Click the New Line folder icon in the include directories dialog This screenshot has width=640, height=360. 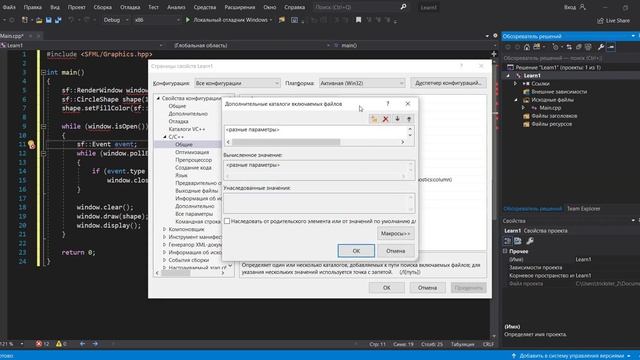(374, 119)
